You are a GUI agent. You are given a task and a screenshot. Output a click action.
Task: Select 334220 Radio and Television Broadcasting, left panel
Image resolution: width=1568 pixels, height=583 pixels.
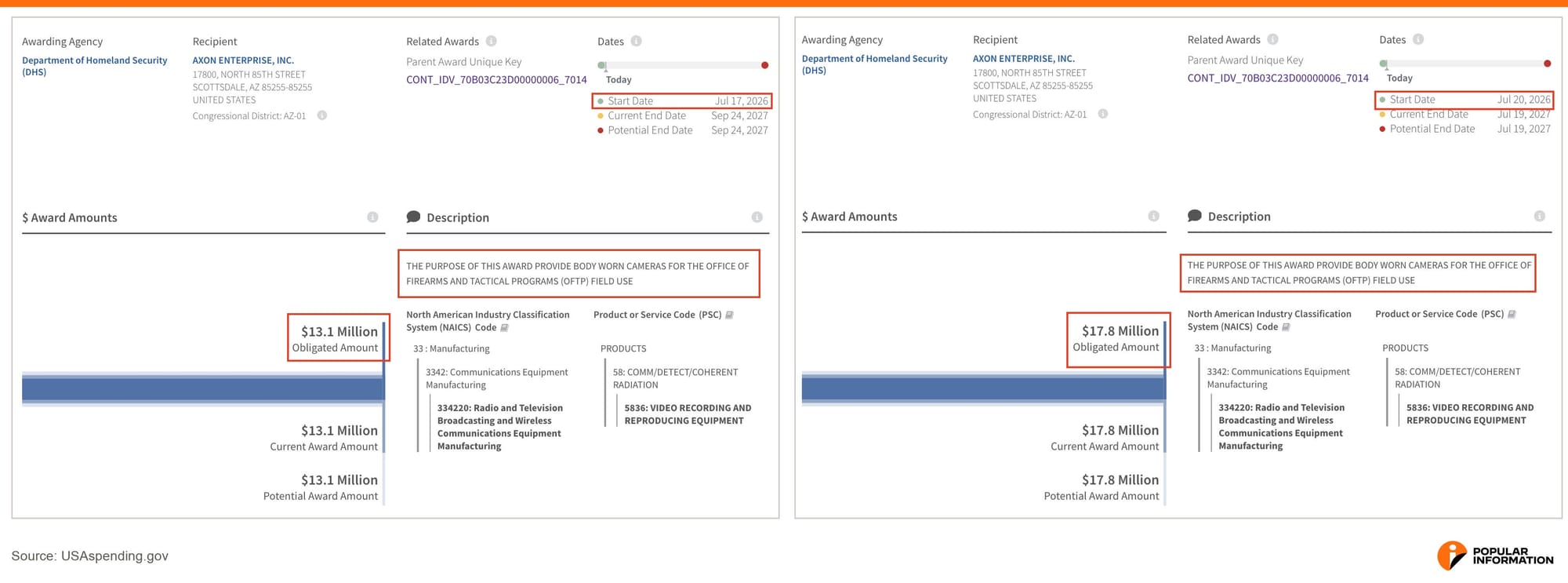(x=499, y=427)
